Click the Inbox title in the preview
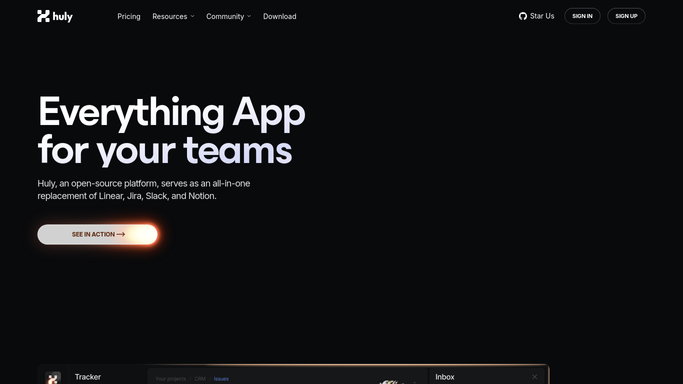The height and width of the screenshot is (384, 683). tap(445, 377)
